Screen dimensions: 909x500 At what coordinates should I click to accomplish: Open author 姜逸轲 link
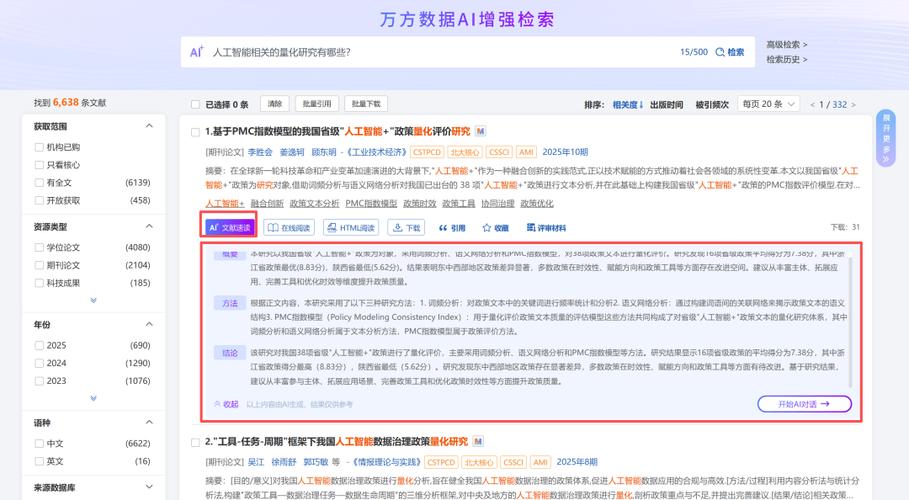pos(292,152)
